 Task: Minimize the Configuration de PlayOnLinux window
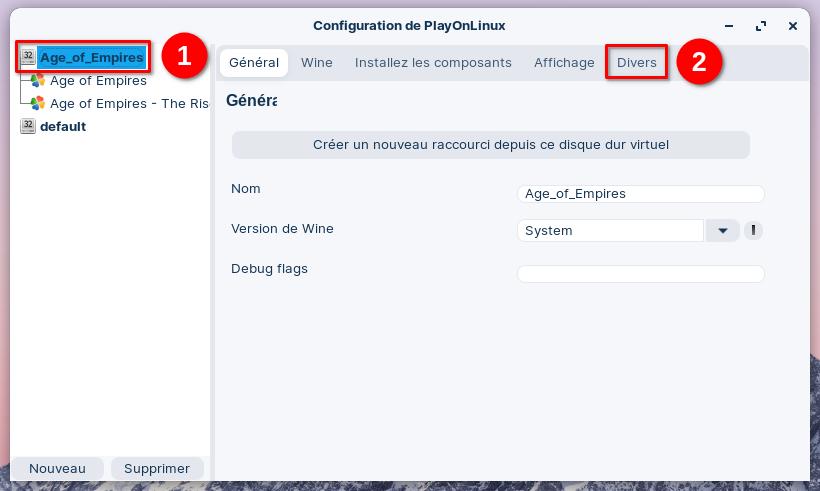(729, 26)
